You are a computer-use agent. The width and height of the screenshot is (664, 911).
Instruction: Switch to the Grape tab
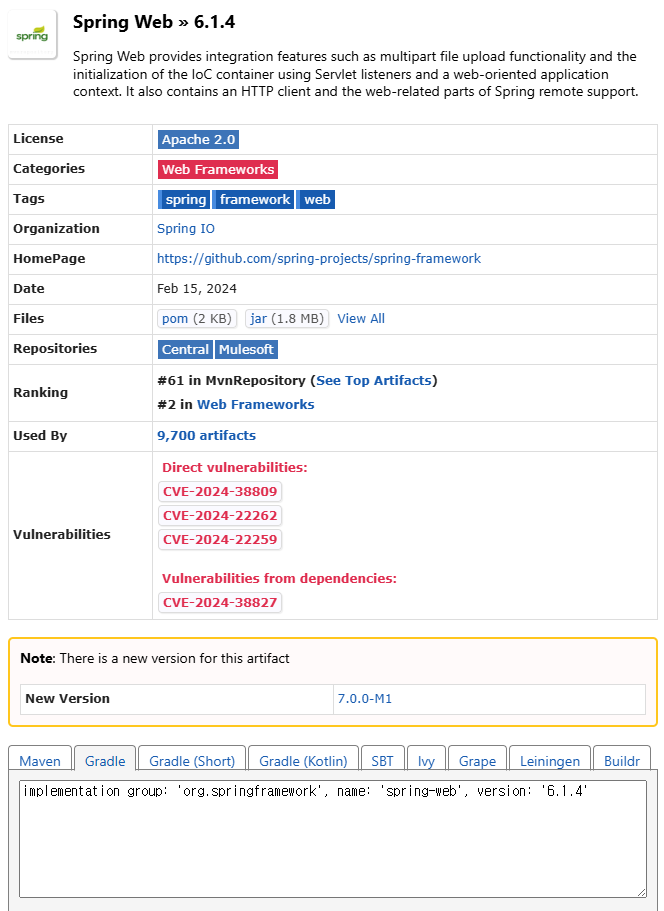[x=478, y=761]
